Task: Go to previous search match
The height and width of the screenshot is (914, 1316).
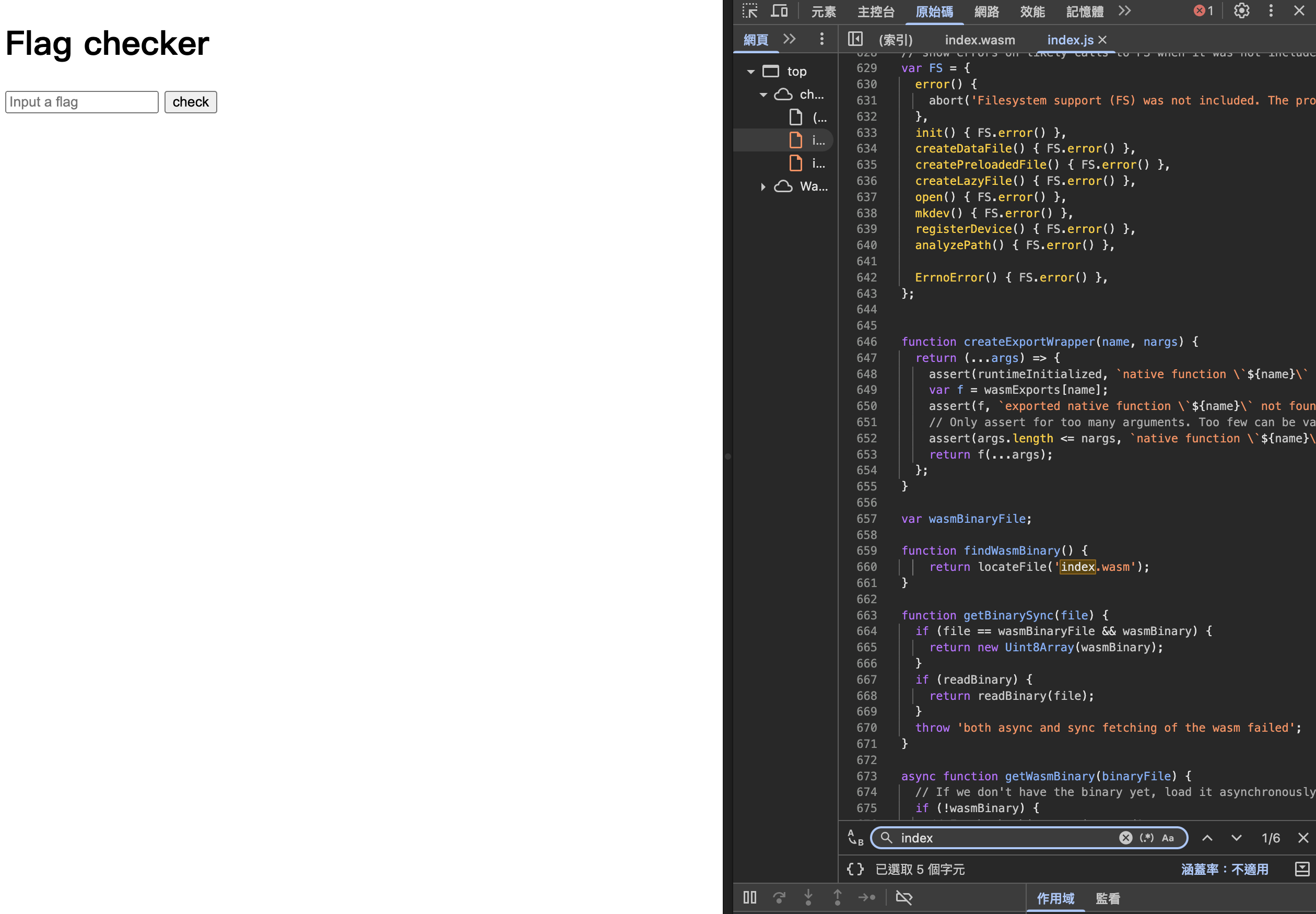Action: tap(1207, 837)
